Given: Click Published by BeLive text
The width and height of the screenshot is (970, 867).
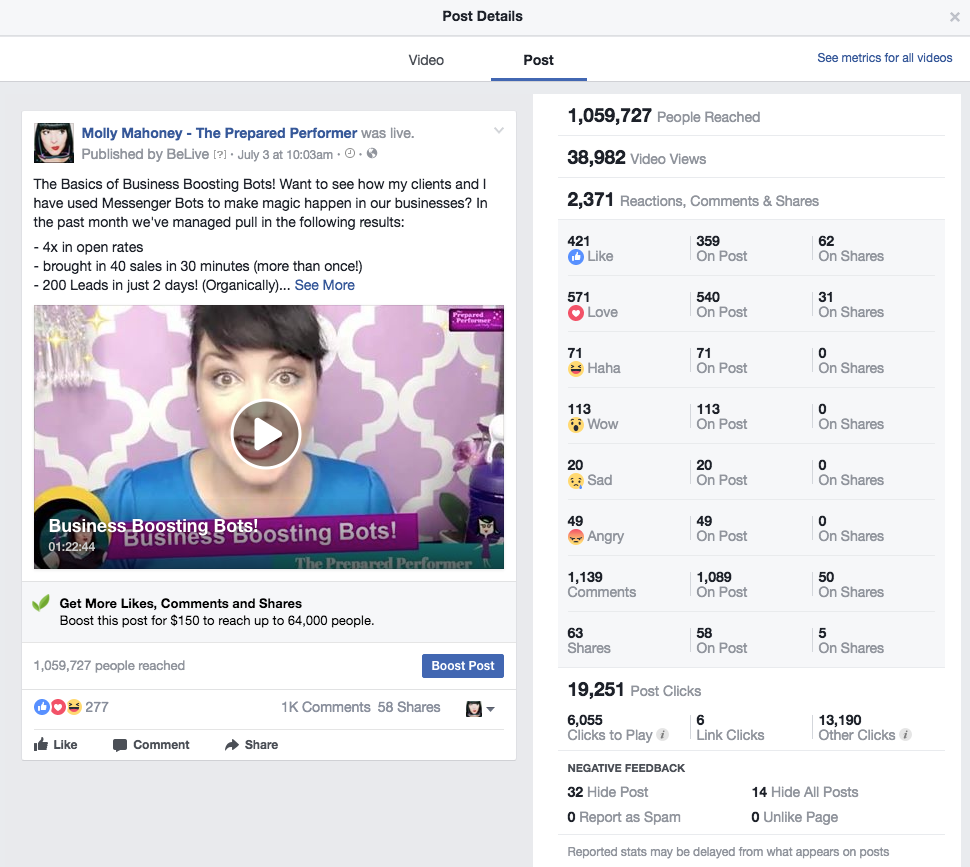Looking at the screenshot, I should click(x=145, y=154).
